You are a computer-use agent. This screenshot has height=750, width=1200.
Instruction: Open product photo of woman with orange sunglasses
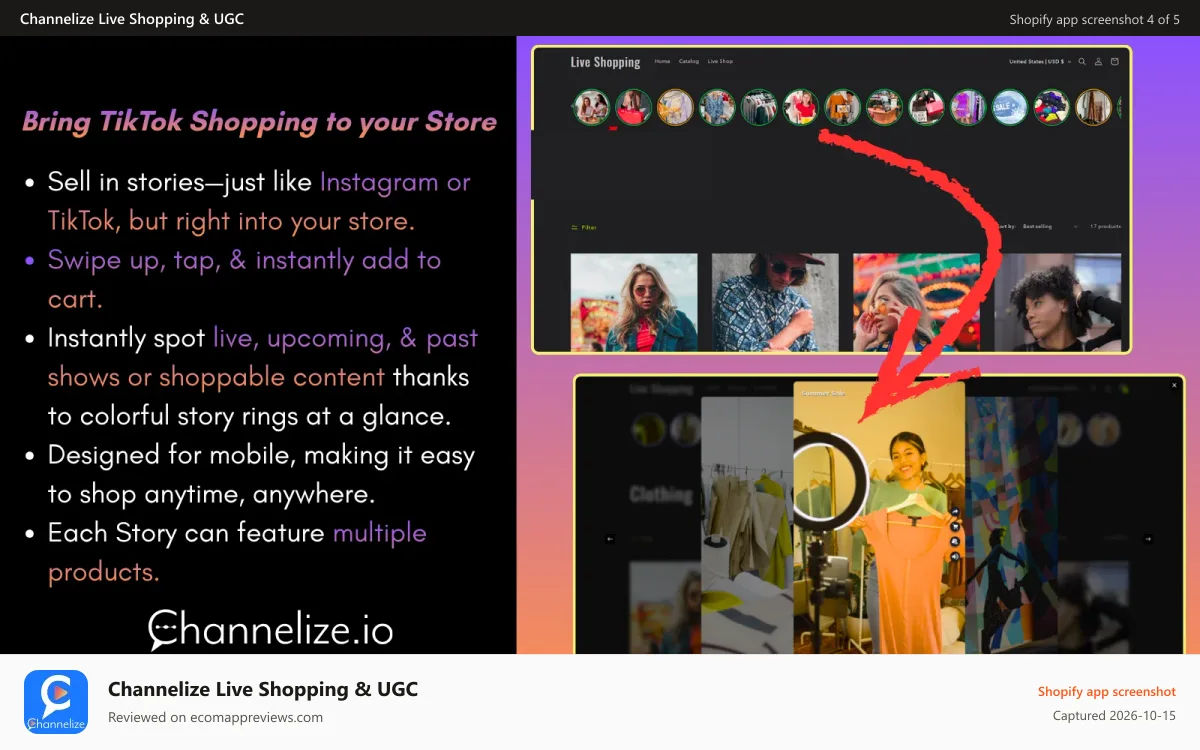916,300
